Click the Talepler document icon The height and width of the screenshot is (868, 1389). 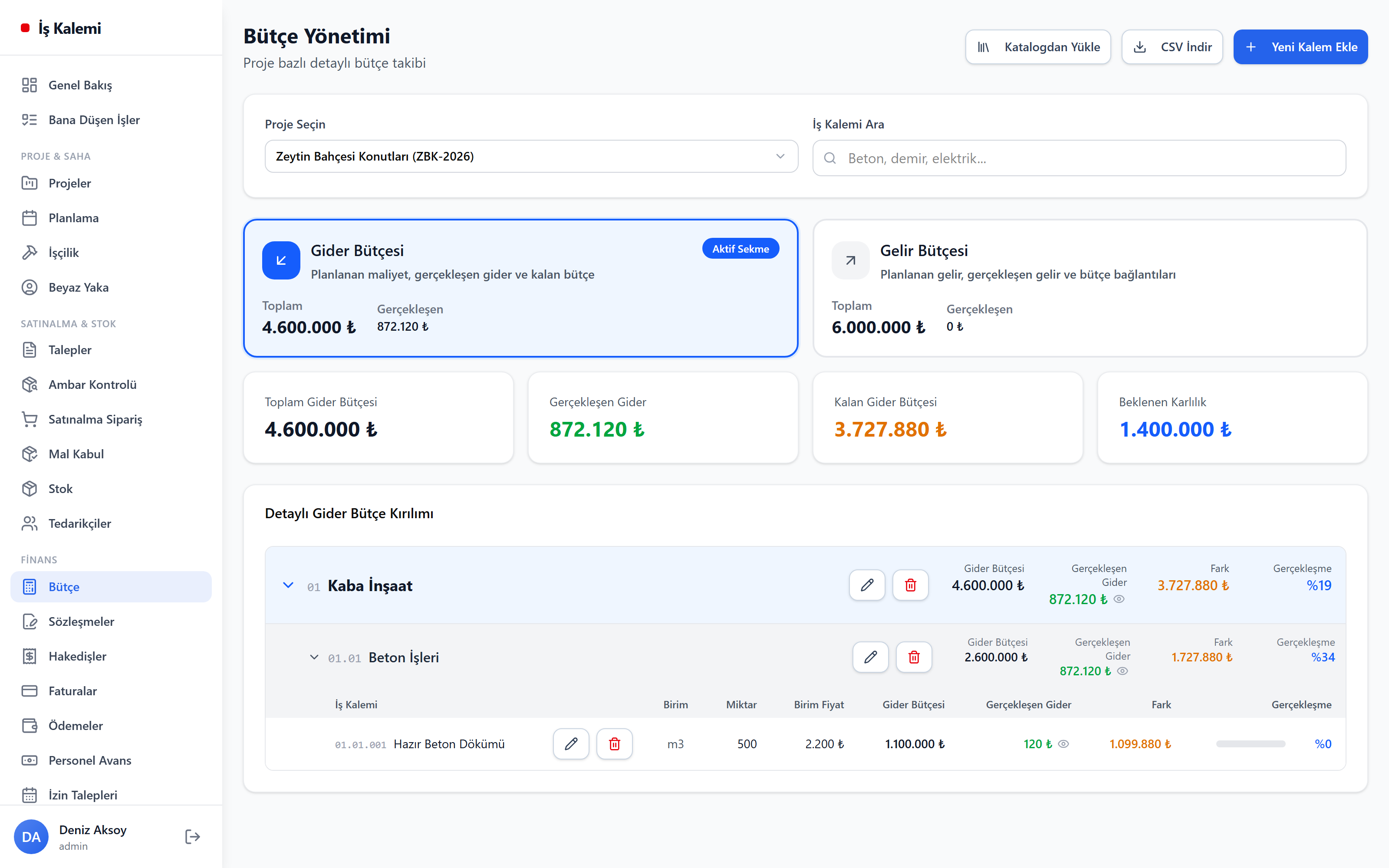click(29, 350)
